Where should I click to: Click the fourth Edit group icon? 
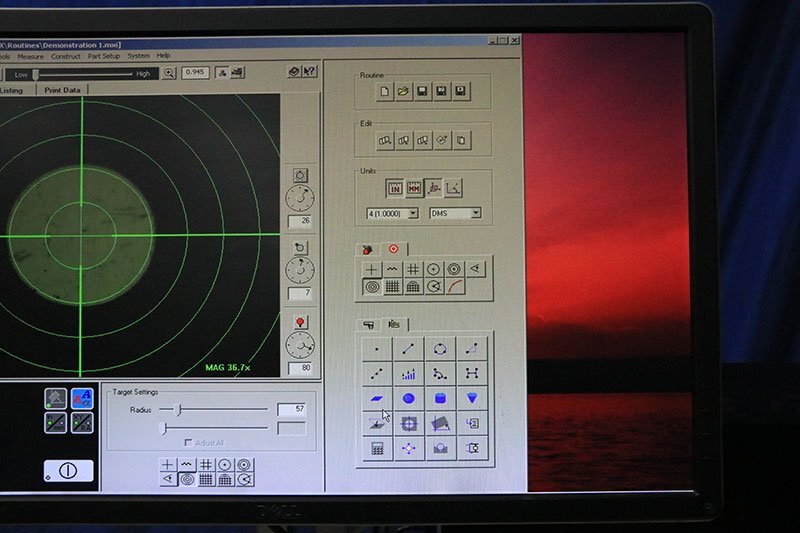pos(442,140)
